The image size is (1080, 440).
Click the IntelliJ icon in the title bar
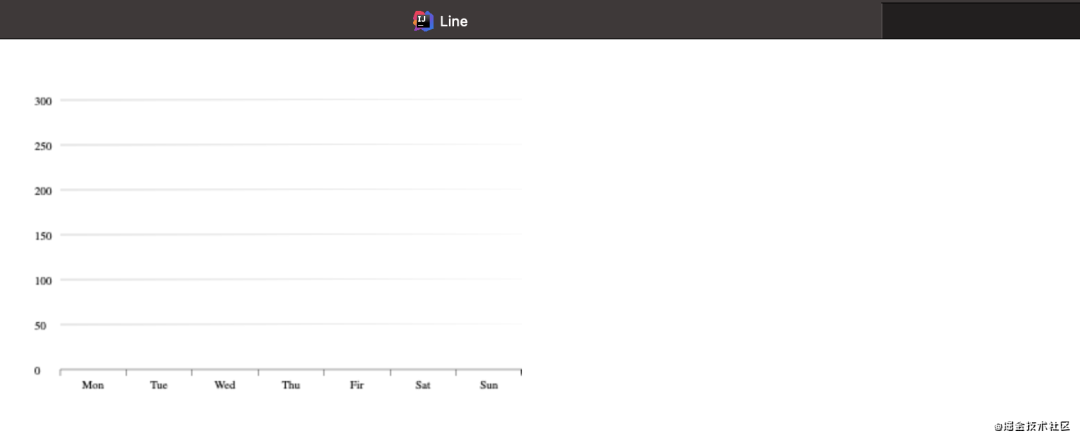[423, 21]
